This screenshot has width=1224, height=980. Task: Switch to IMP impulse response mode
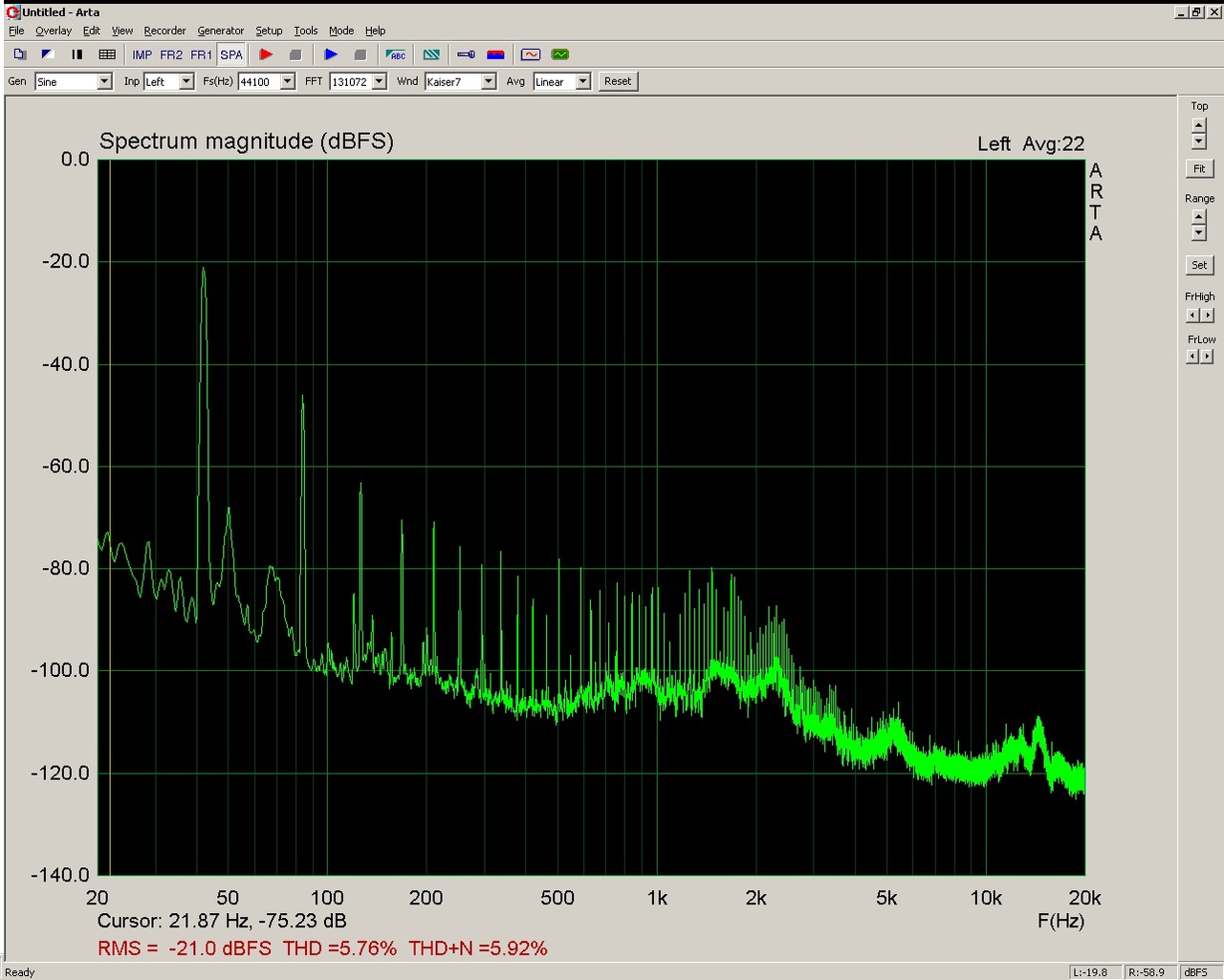(x=142, y=54)
